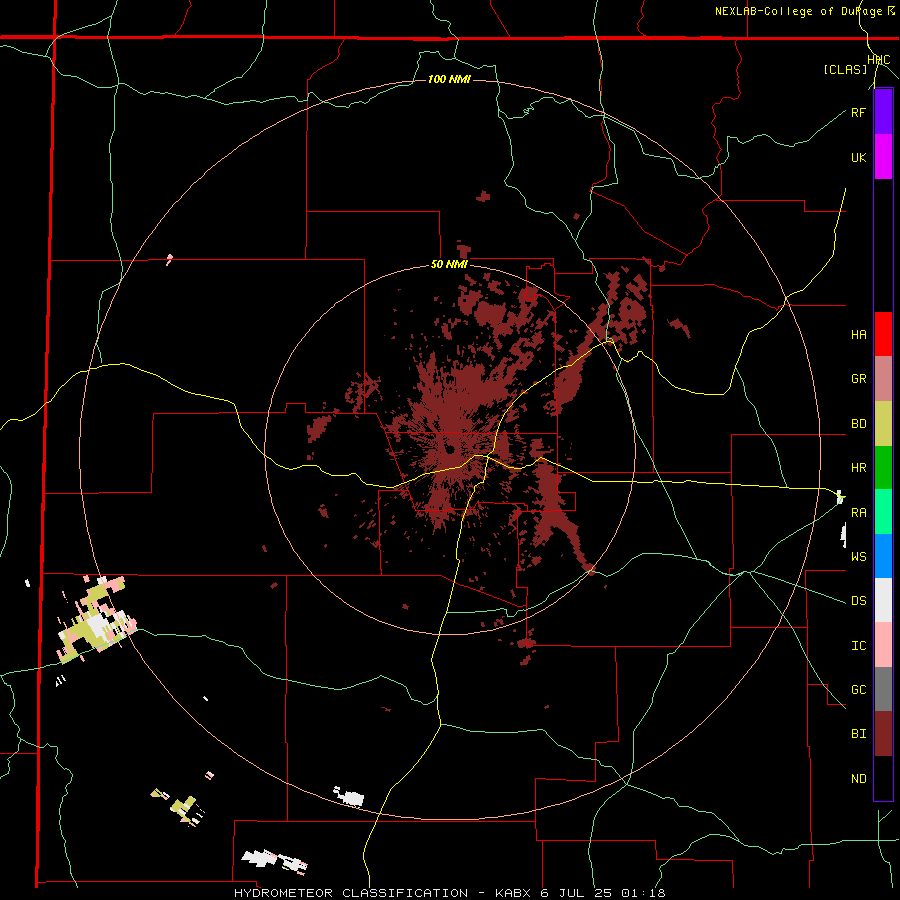Click the [CLAS] legend header

pyautogui.click(x=845, y=69)
